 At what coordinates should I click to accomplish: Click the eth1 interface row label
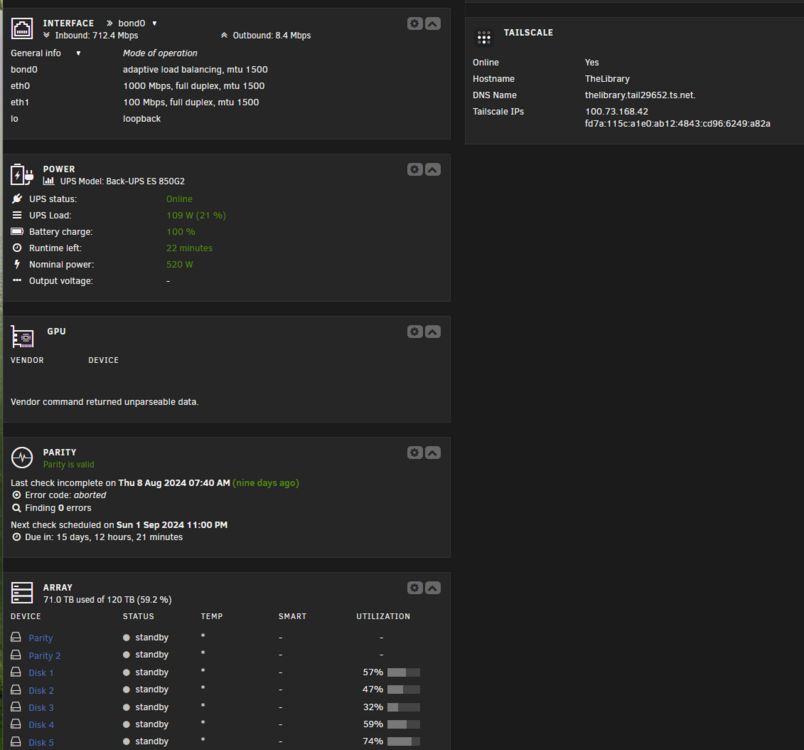point(20,102)
